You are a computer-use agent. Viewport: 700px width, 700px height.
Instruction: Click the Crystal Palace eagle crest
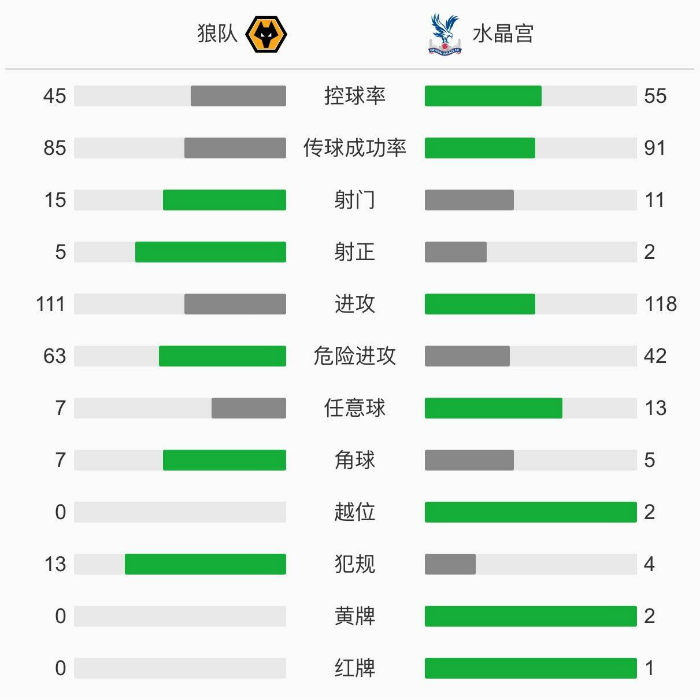443,34
